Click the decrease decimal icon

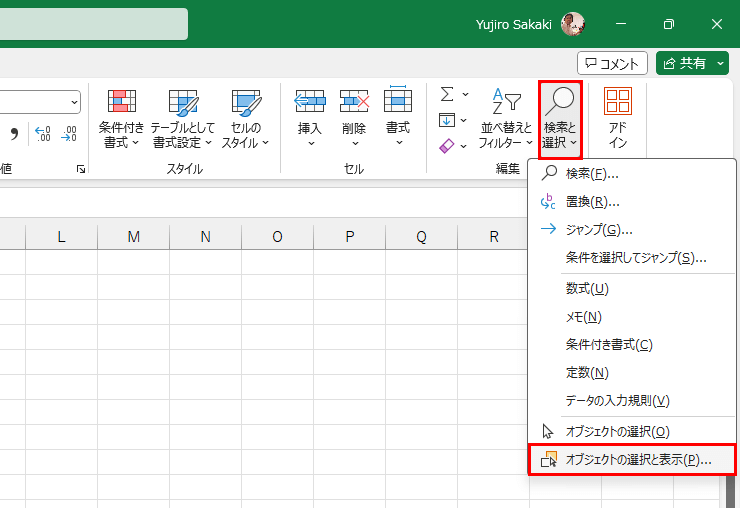coord(69,134)
